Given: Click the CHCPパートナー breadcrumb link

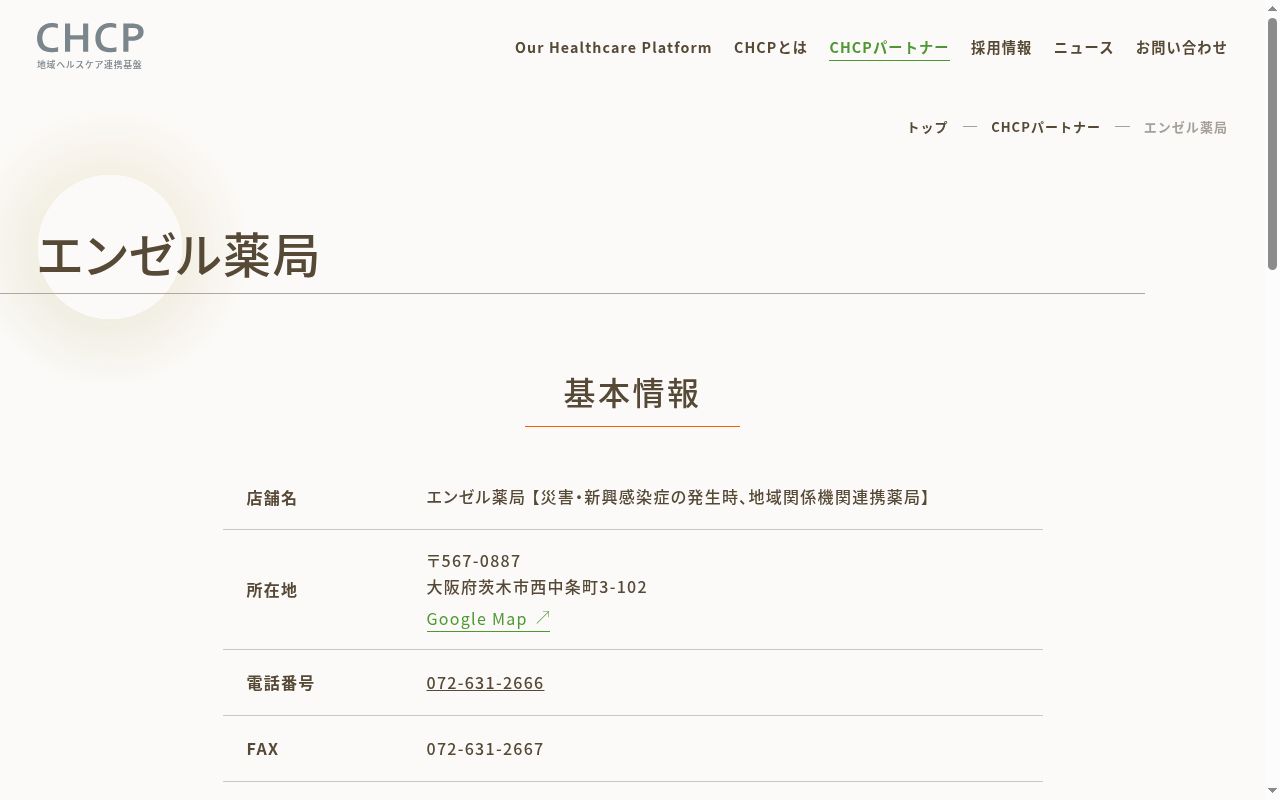Looking at the screenshot, I should [x=1045, y=127].
